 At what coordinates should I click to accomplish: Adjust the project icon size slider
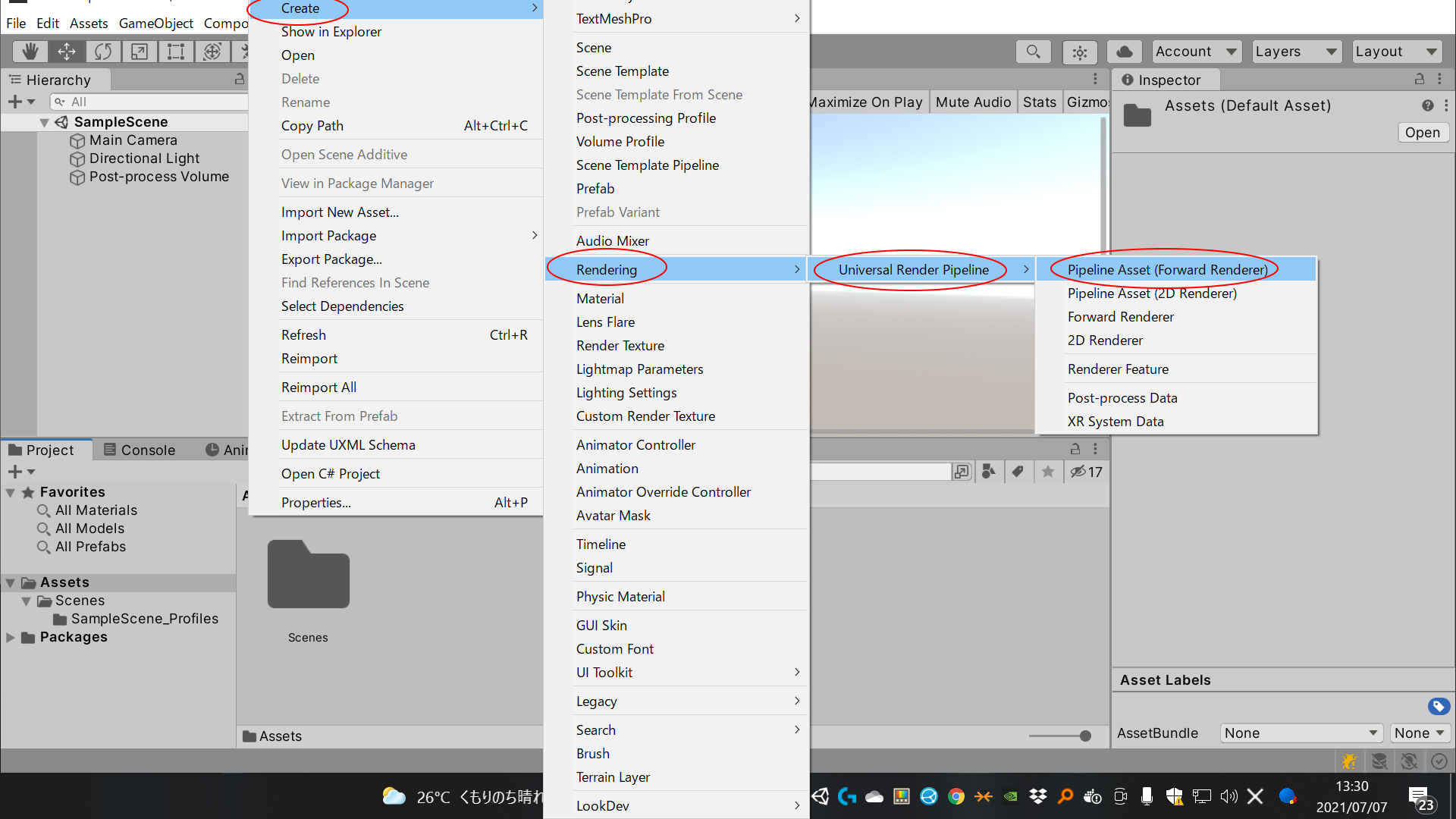click(1085, 736)
